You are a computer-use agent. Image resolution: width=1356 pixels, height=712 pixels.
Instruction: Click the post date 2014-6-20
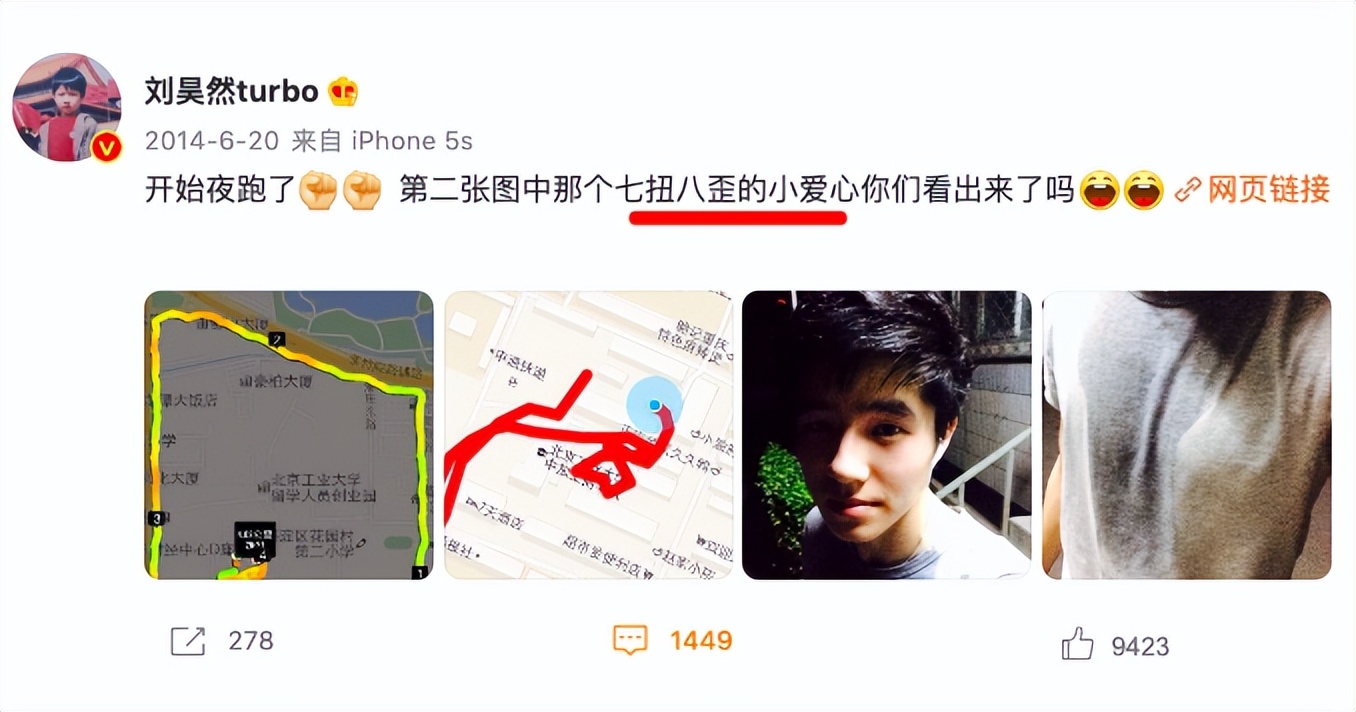coord(212,141)
